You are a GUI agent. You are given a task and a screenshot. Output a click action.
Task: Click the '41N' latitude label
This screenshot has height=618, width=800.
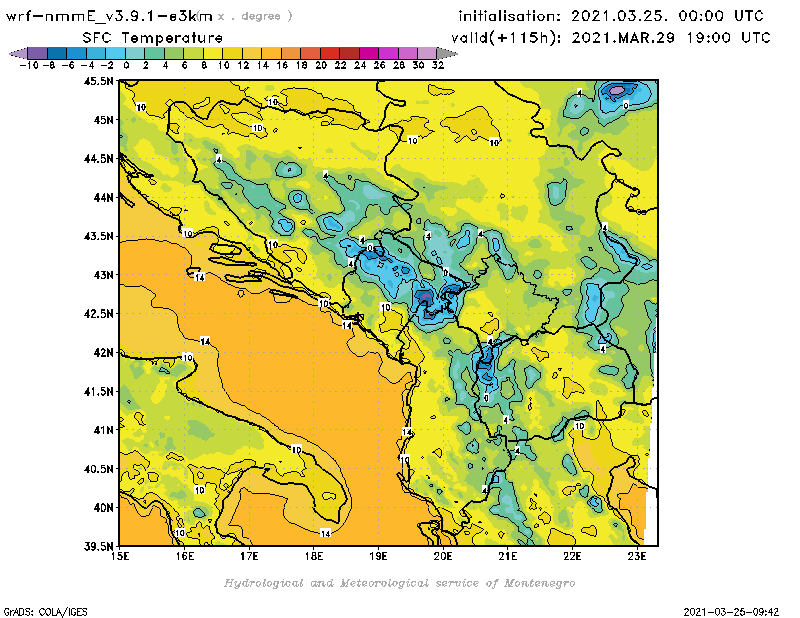tap(103, 430)
